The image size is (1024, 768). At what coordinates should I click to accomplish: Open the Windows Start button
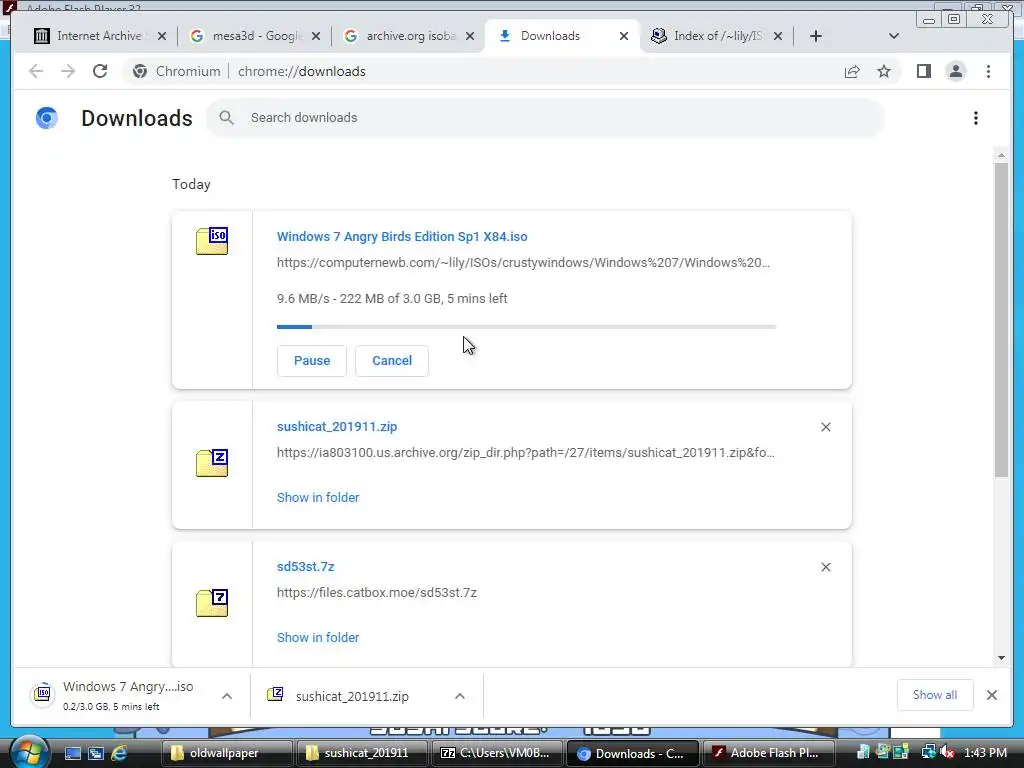29,753
